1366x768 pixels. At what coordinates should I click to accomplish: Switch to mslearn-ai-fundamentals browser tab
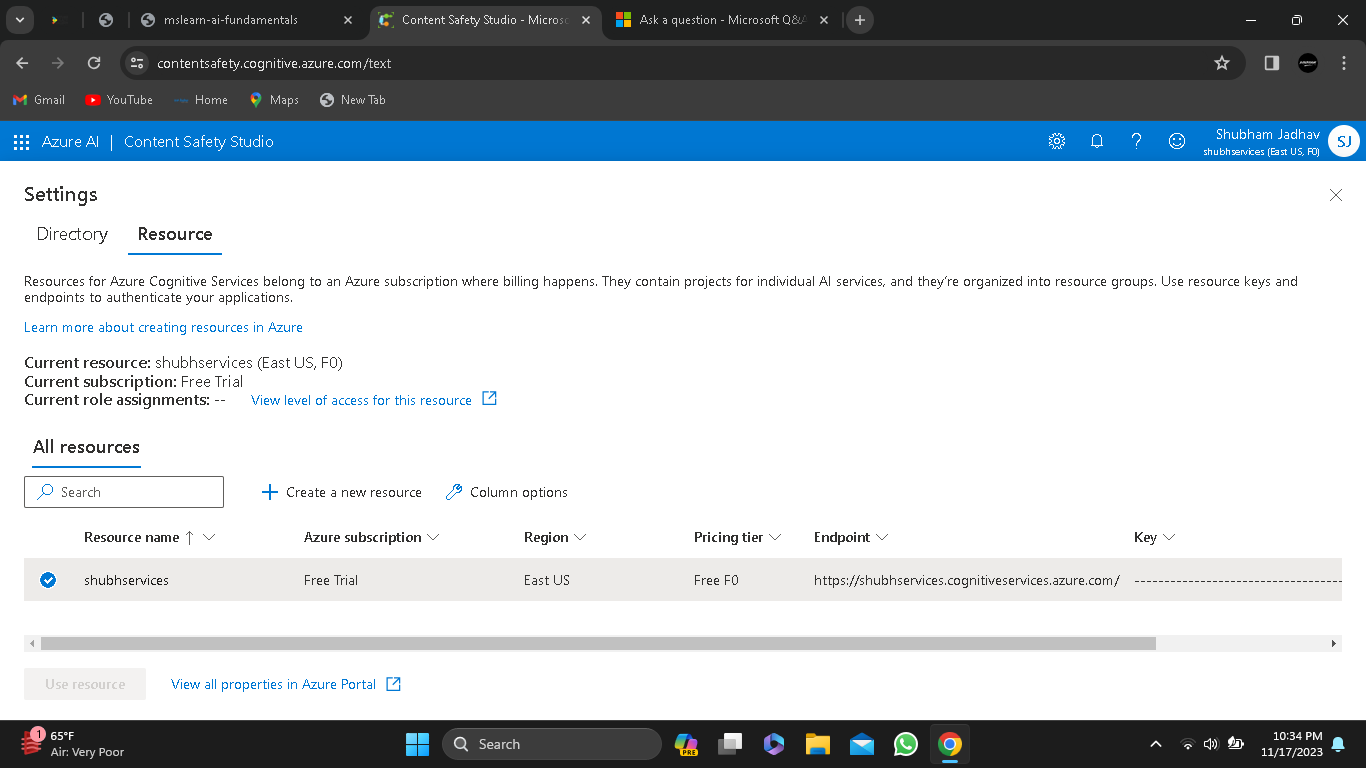pyautogui.click(x=246, y=20)
